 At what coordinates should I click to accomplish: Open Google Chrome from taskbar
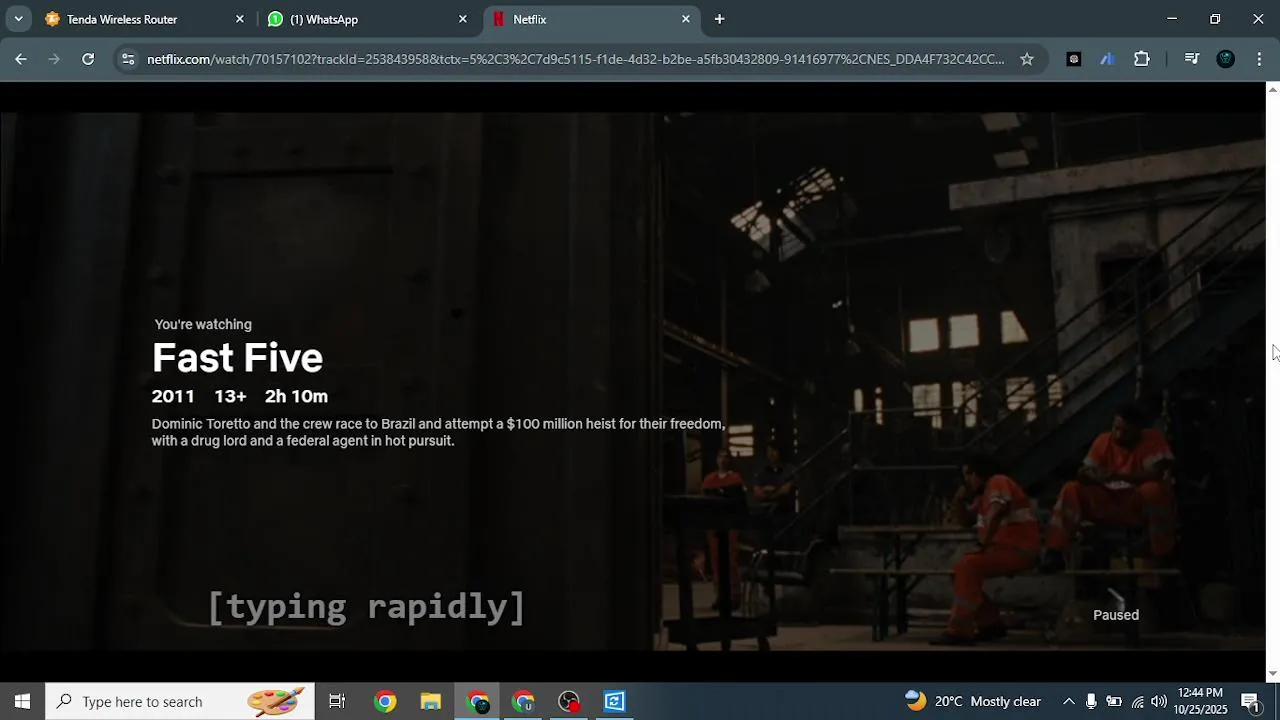385,701
